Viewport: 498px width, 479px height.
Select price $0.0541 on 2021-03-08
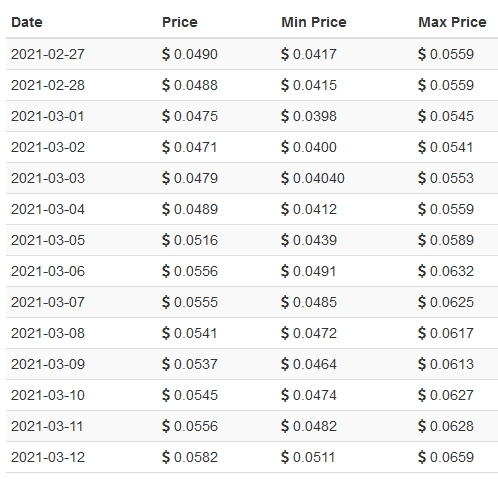coord(189,333)
